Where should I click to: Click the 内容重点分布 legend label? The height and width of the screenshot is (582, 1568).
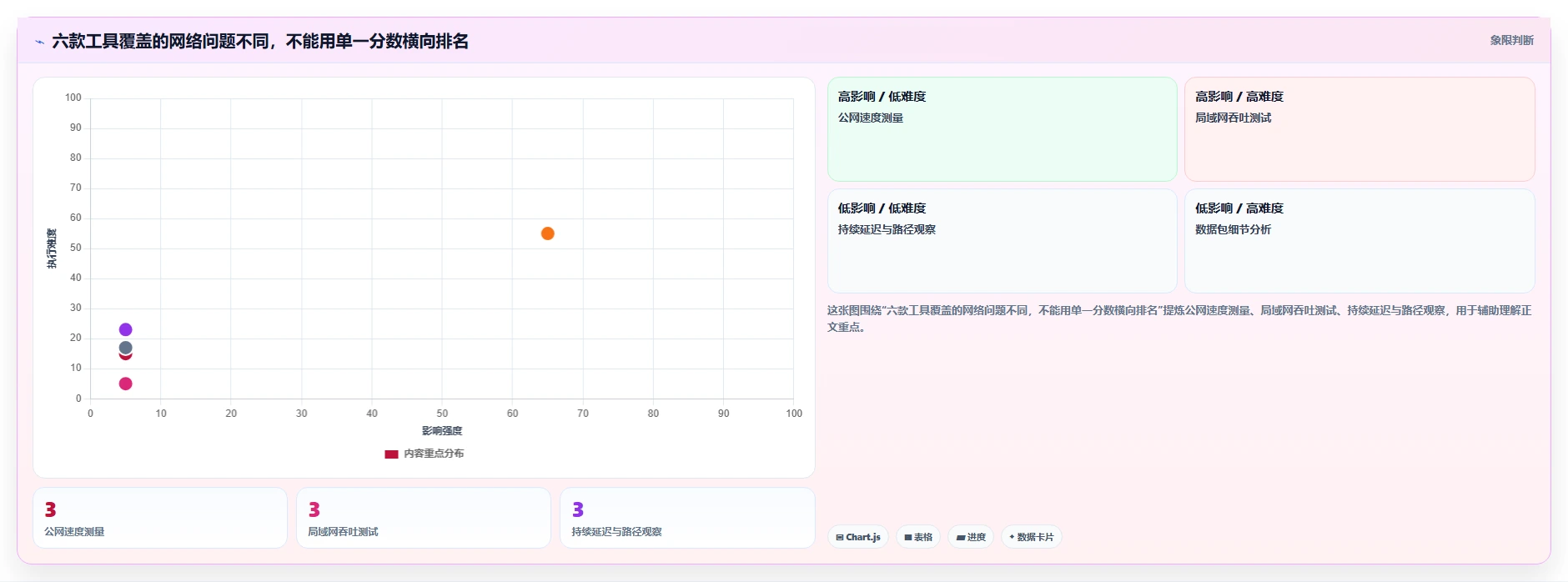click(x=434, y=454)
